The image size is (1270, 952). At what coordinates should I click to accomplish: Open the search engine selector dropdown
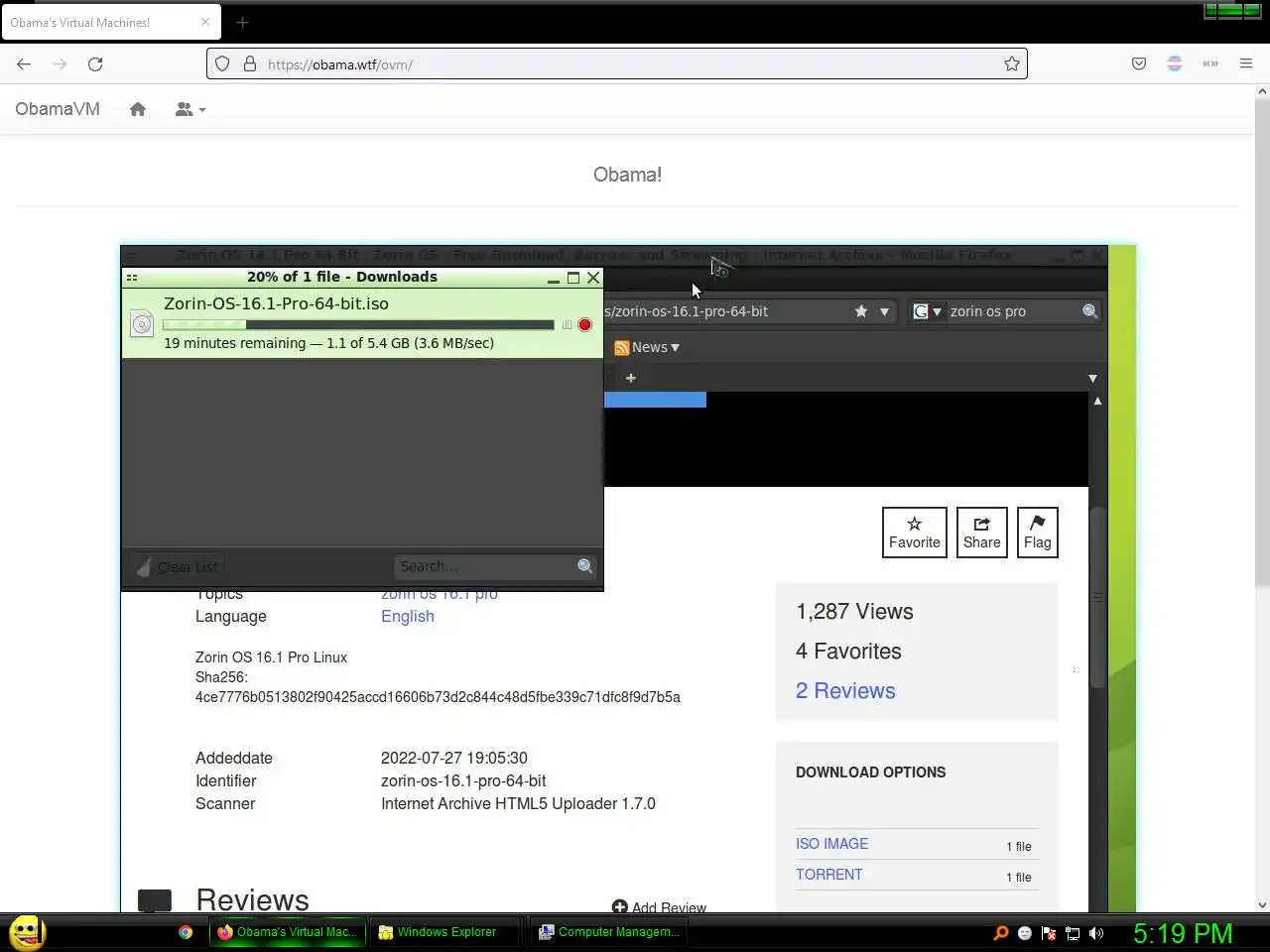point(928,311)
